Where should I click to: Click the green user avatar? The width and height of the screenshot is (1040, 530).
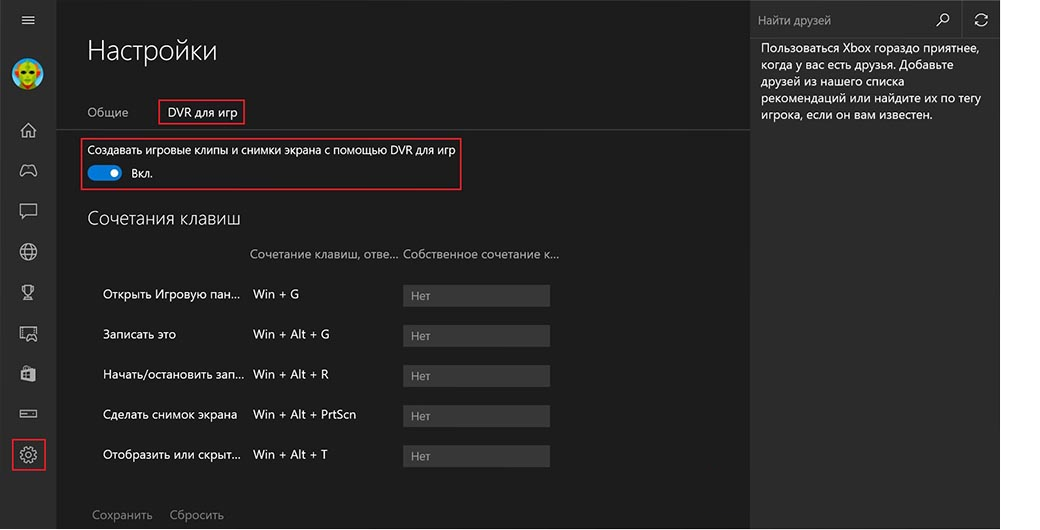point(28,74)
